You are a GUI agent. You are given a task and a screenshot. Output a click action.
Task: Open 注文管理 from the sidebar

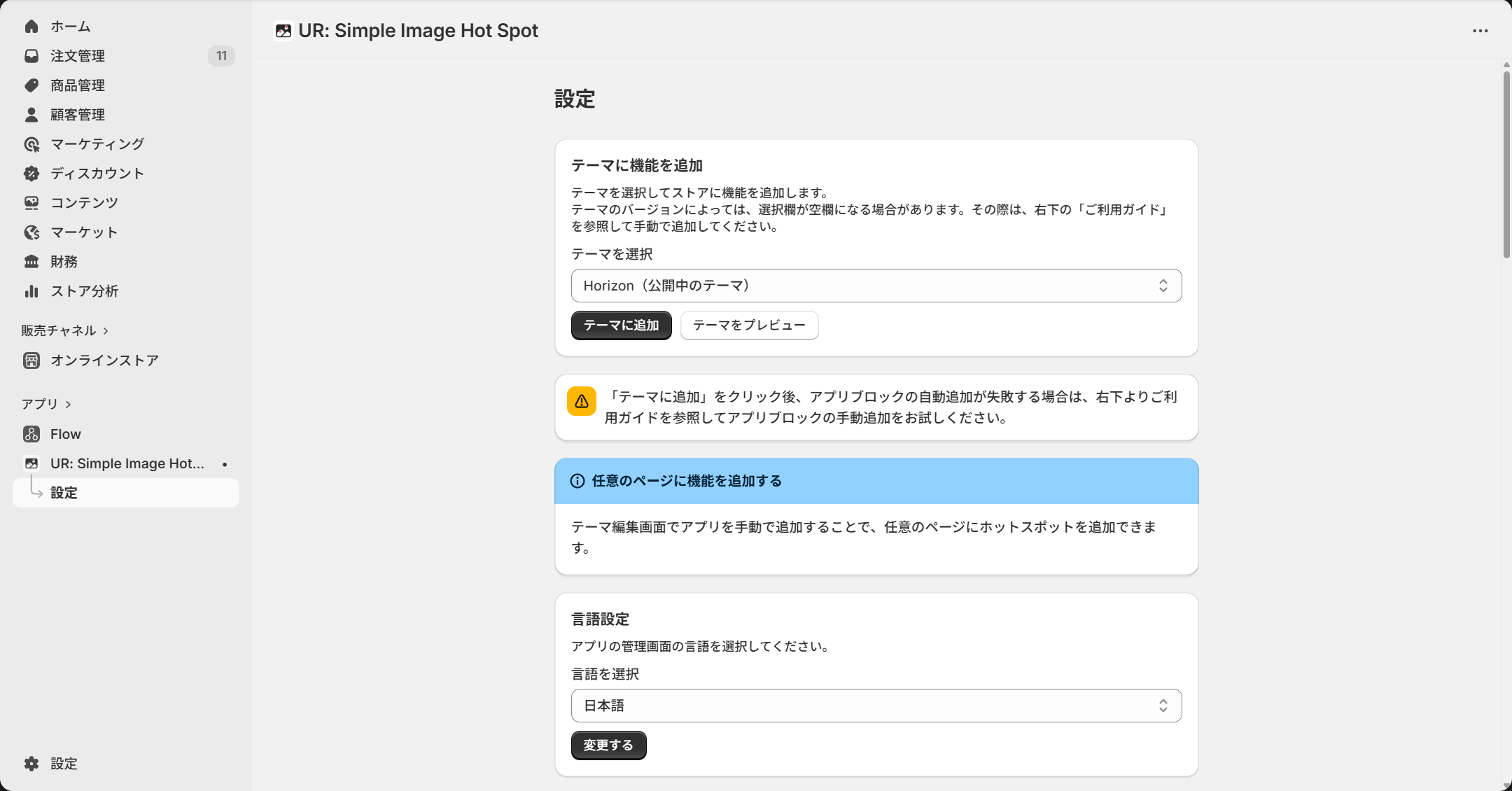[77, 56]
